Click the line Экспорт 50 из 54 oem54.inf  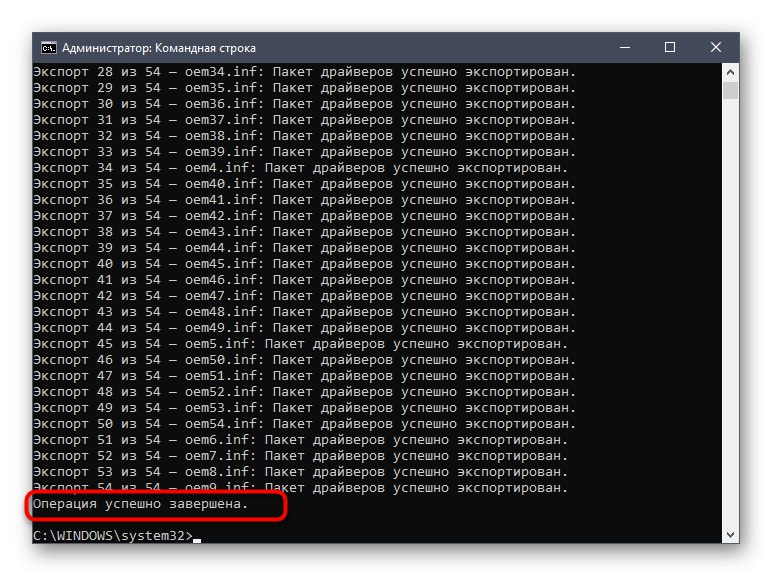coord(304,424)
